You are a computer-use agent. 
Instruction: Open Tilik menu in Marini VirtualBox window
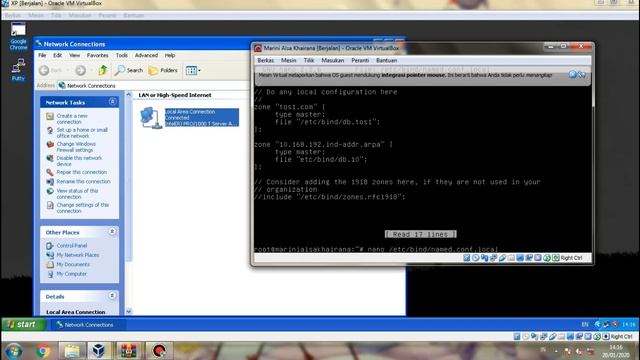[x=309, y=60]
